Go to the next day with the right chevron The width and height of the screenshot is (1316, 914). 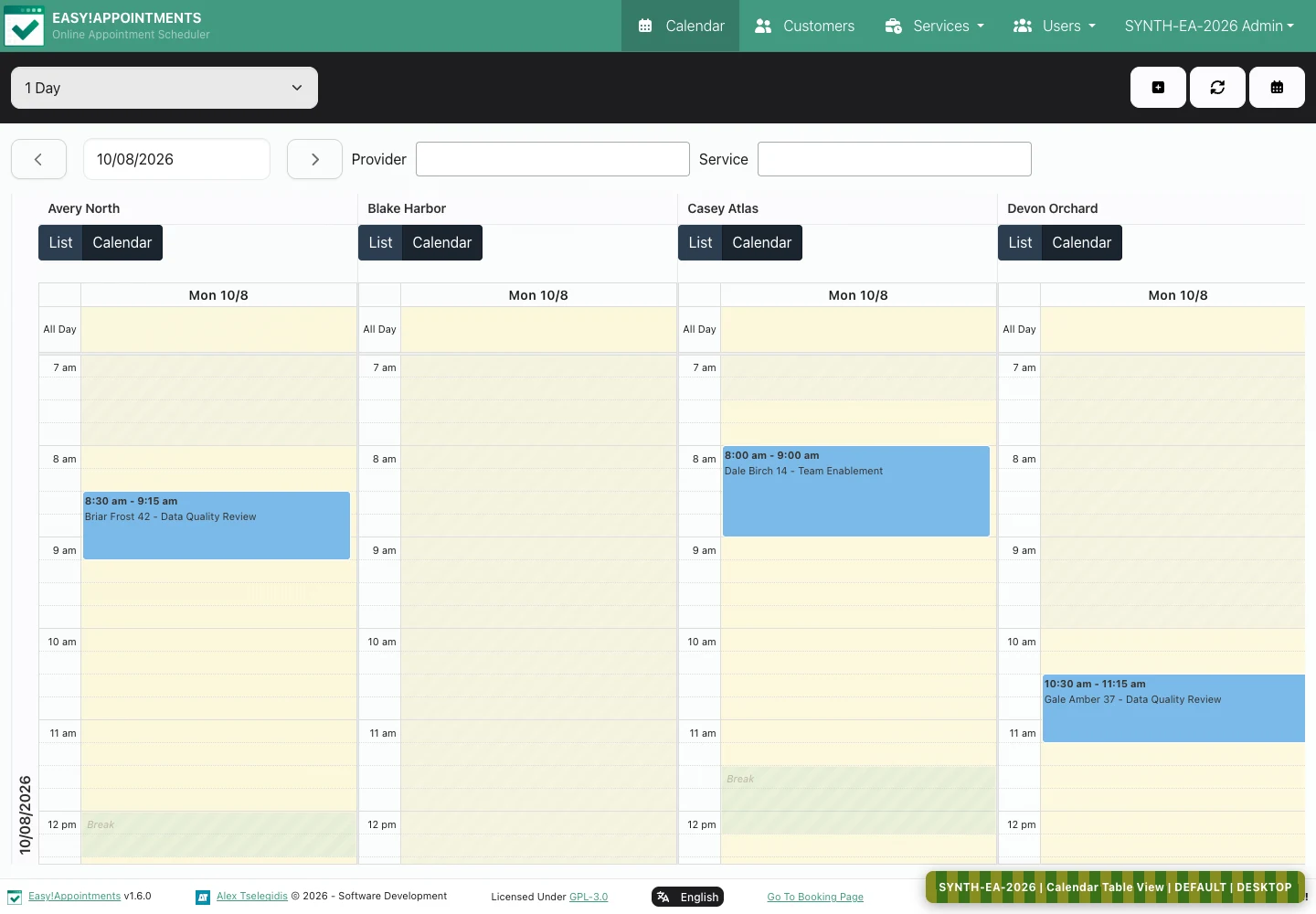(314, 159)
